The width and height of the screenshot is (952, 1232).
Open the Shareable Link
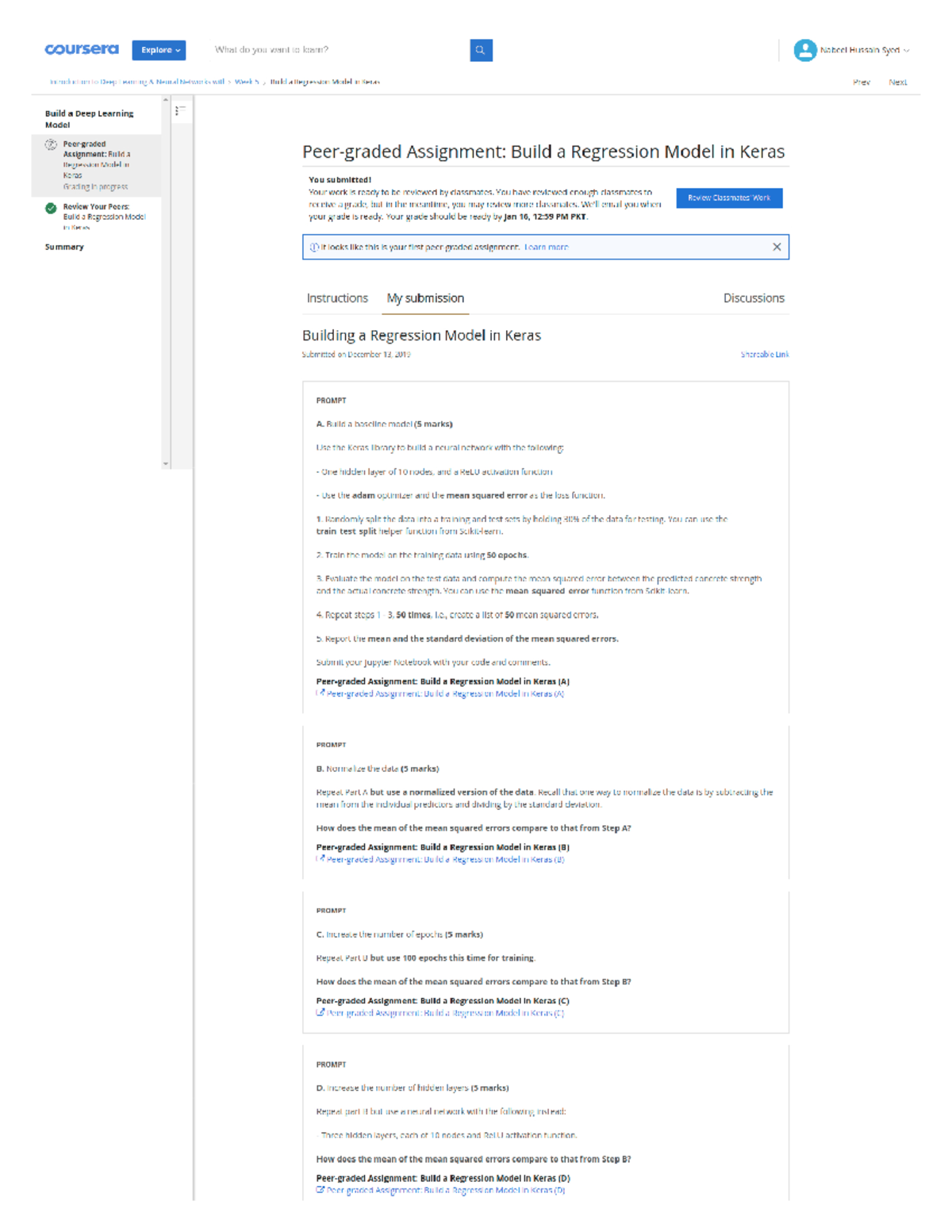764,354
